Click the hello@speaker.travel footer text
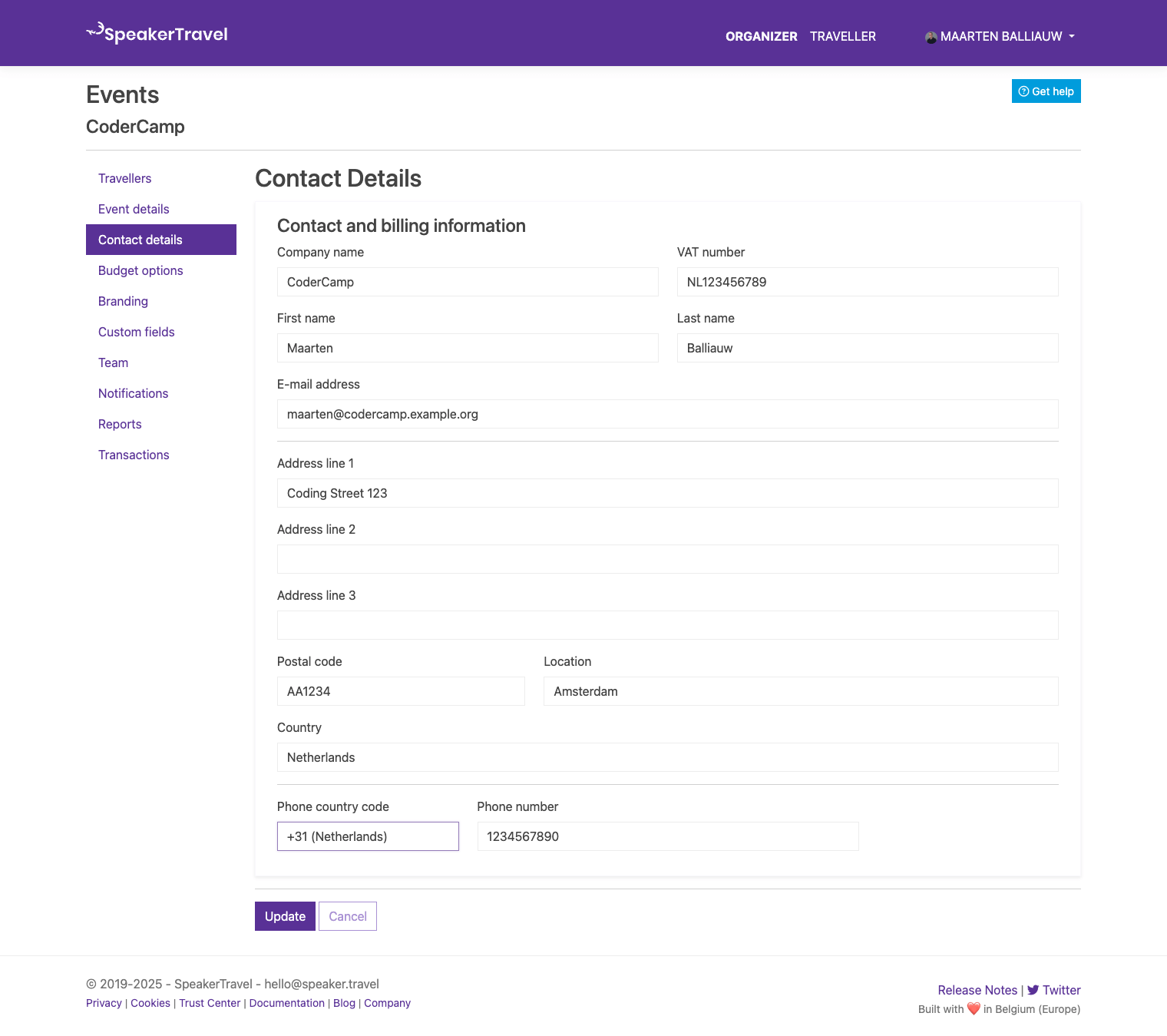The width and height of the screenshot is (1167, 1036). (322, 984)
